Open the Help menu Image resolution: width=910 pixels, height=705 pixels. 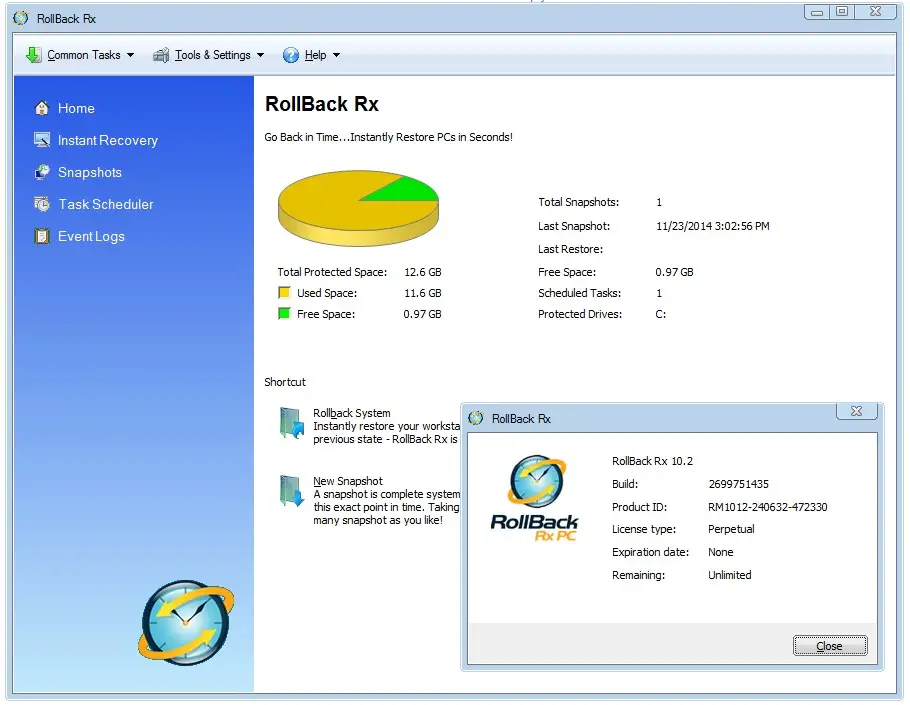pyautogui.click(x=311, y=55)
